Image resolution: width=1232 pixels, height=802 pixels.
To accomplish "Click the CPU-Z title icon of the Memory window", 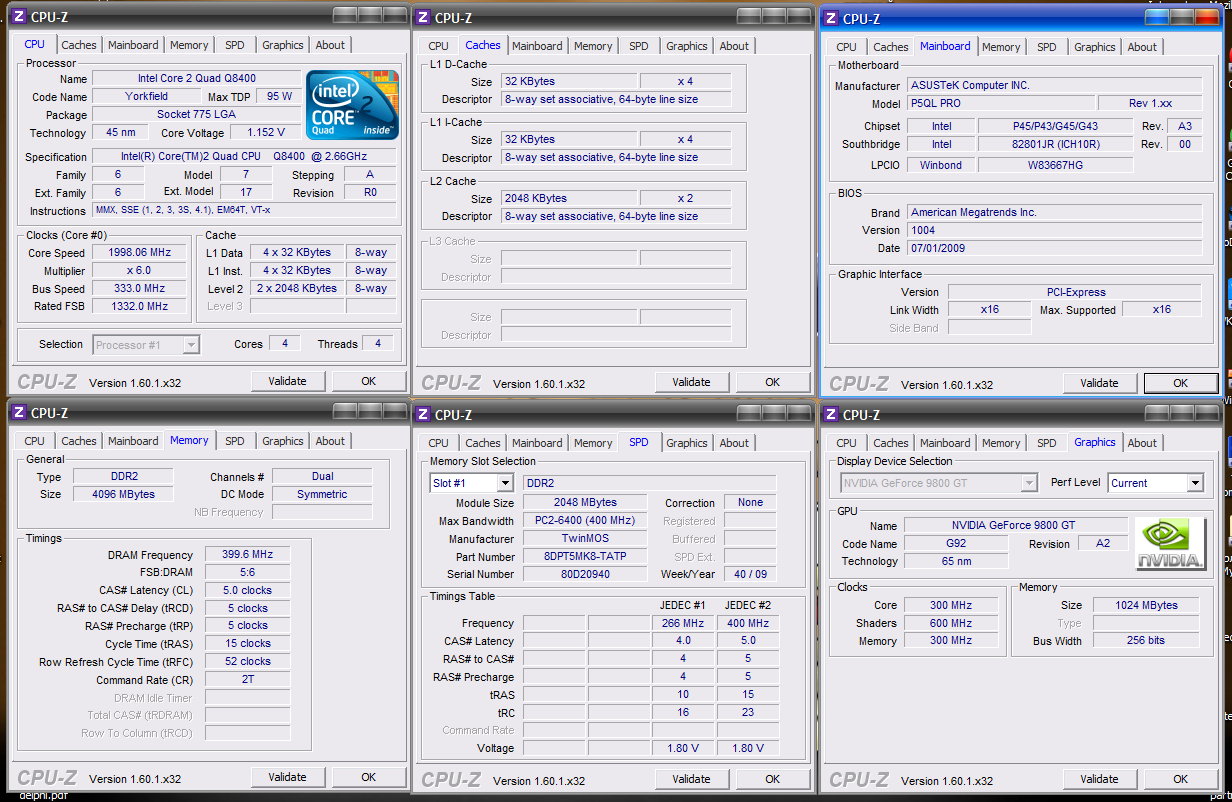I will [x=18, y=413].
